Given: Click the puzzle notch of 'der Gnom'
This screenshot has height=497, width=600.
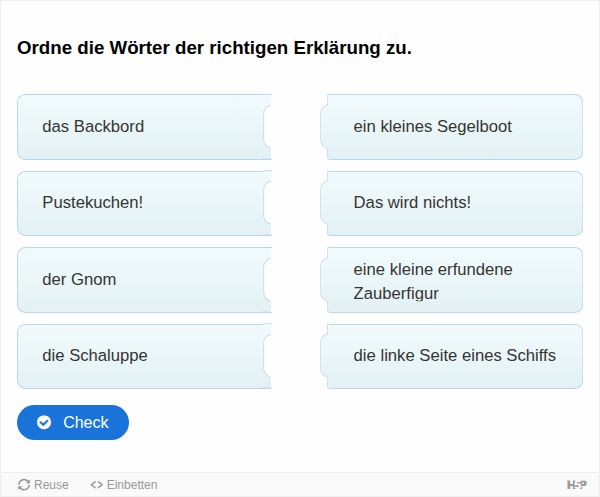Looking at the screenshot, I should pyautogui.click(x=267, y=280).
